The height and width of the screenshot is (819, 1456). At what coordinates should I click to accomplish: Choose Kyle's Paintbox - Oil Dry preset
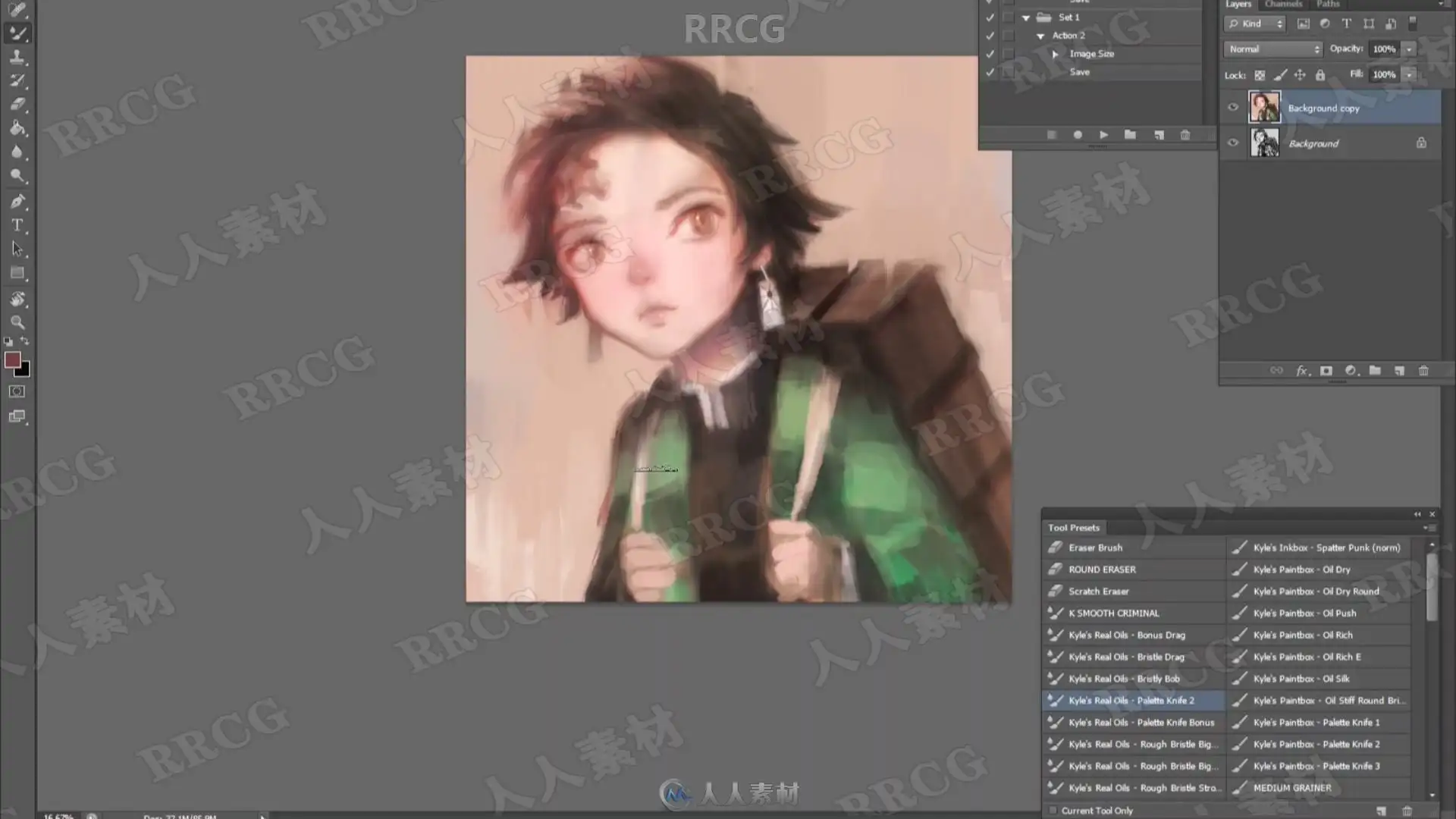pyautogui.click(x=1301, y=570)
